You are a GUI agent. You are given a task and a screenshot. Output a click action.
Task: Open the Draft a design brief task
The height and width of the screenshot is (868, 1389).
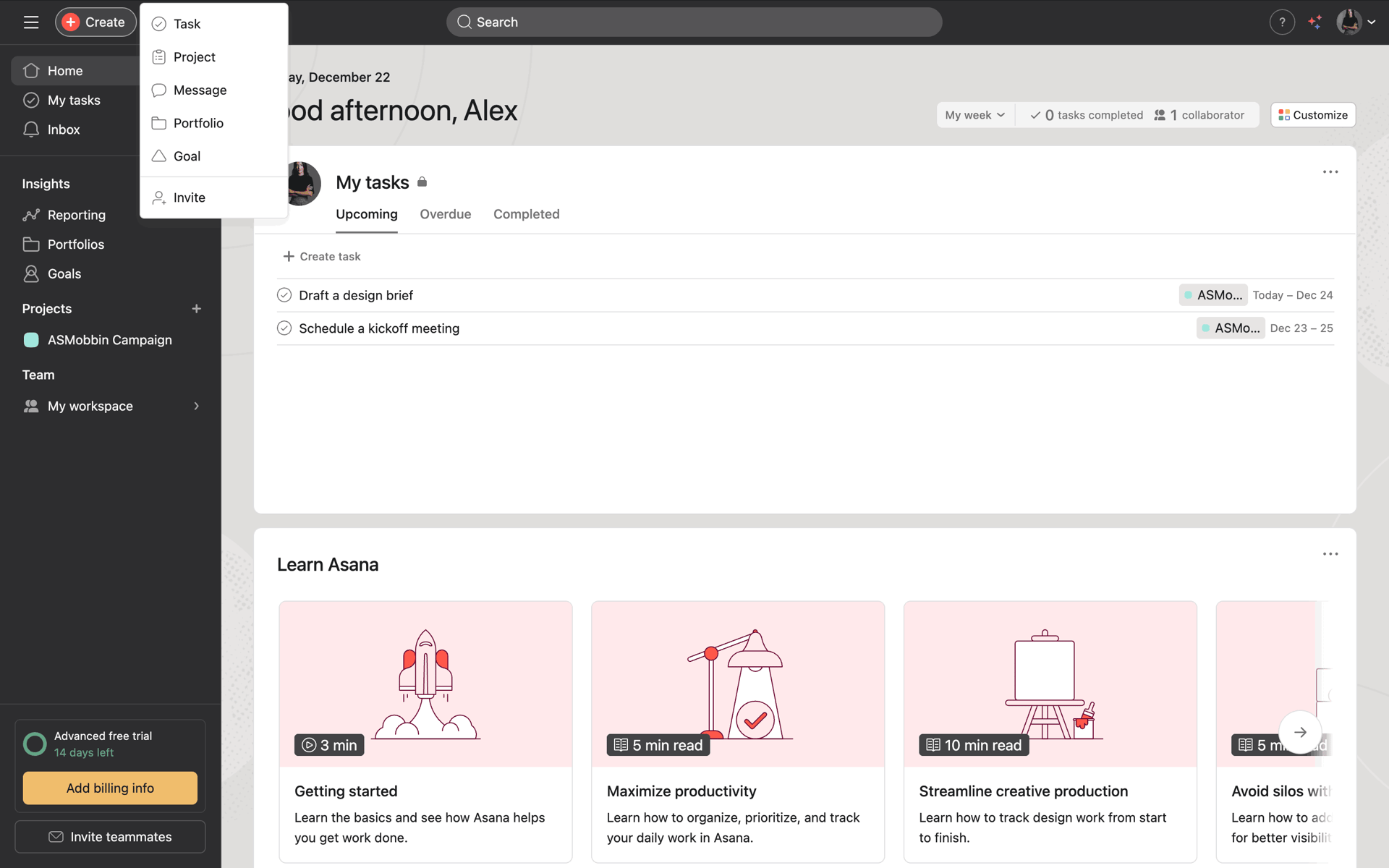pos(356,296)
